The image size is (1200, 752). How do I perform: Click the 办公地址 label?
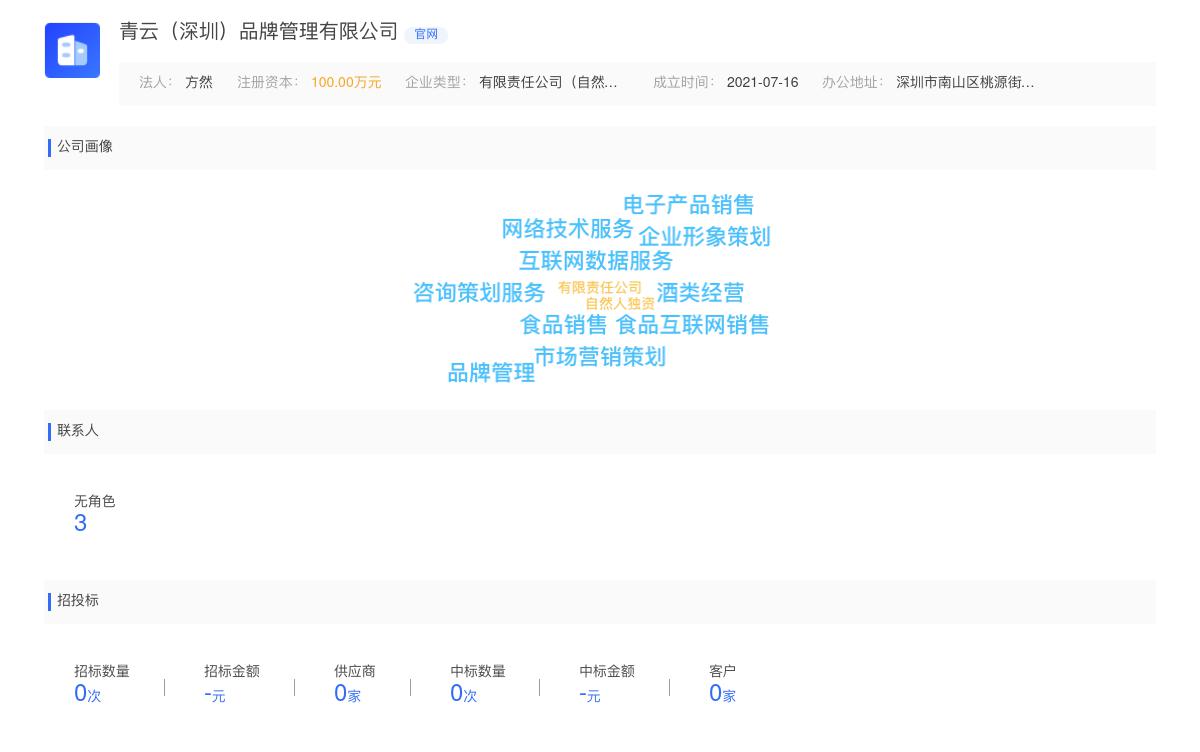(853, 83)
